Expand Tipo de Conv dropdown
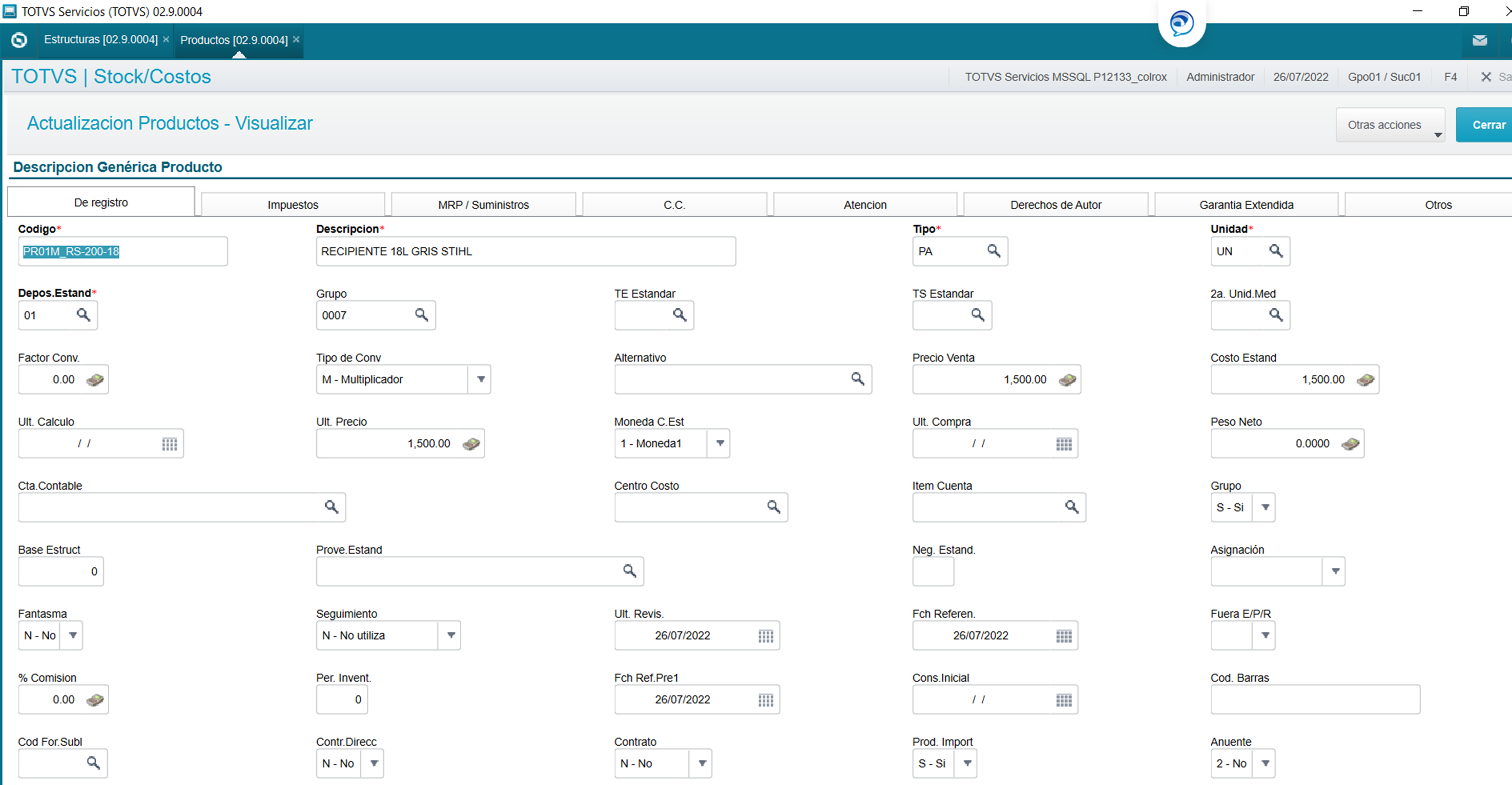Viewport: 1512px width, 785px height. [480, 379]
